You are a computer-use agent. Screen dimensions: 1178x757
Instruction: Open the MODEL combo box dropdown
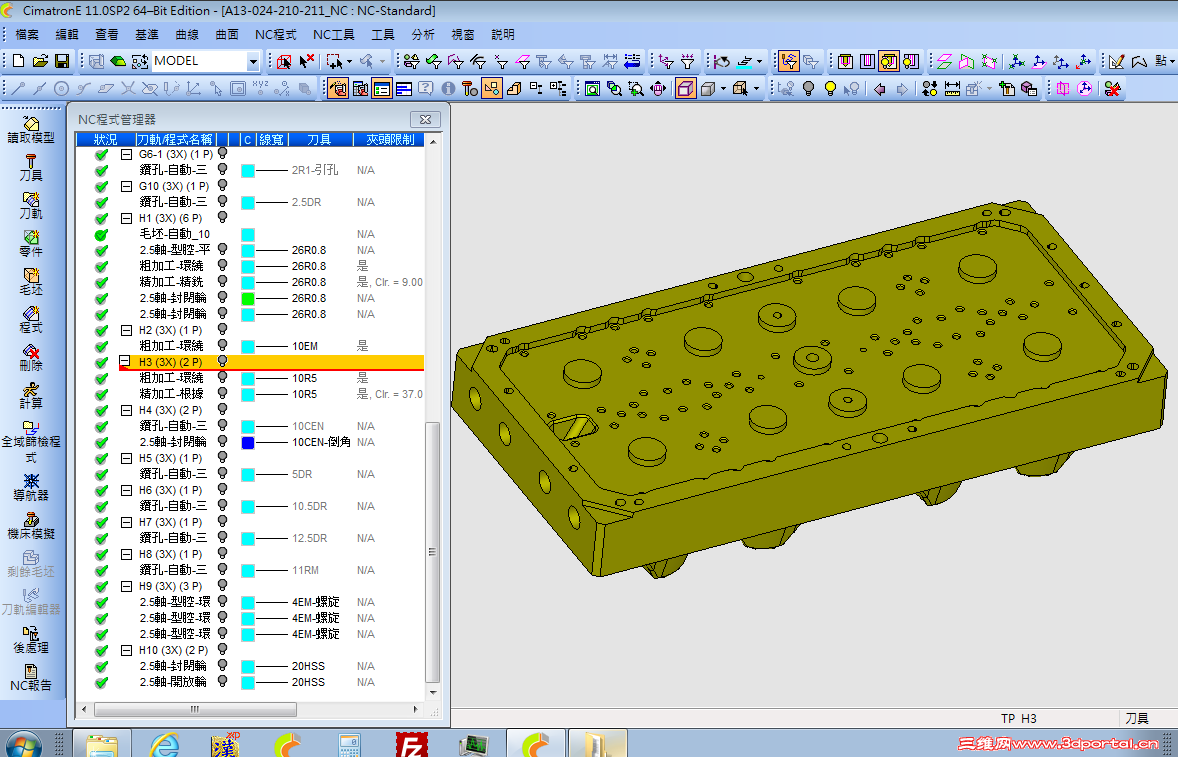tap(253, 61)
